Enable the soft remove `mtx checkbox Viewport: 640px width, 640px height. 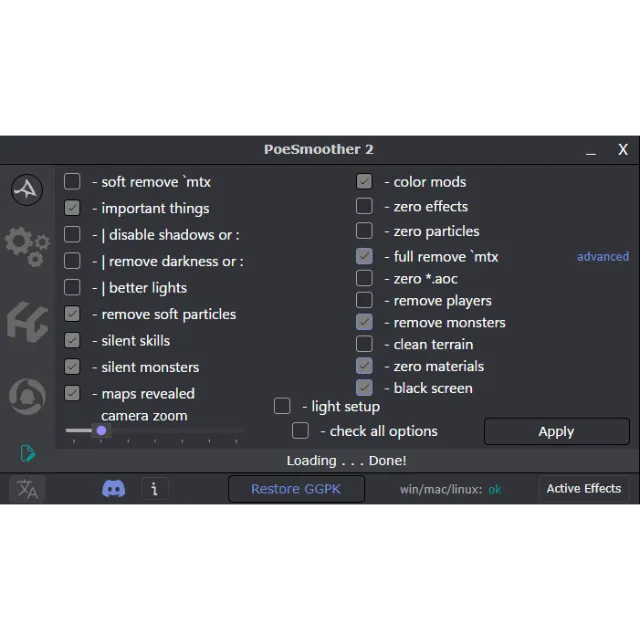[x=72, y=182]
